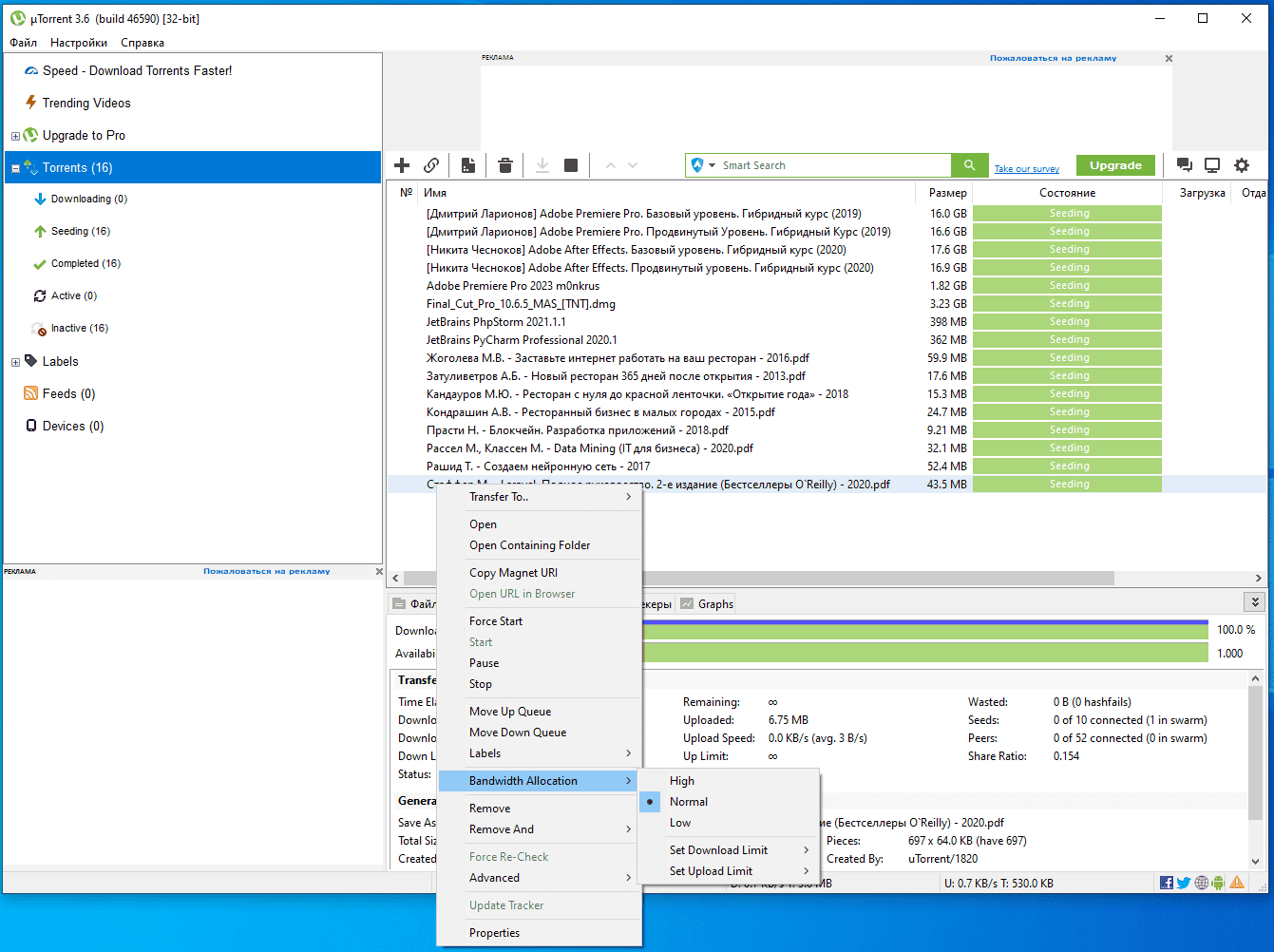Choose Copy Magnet URI
This screenshot has height=952, width=1274.
(540, 573)
